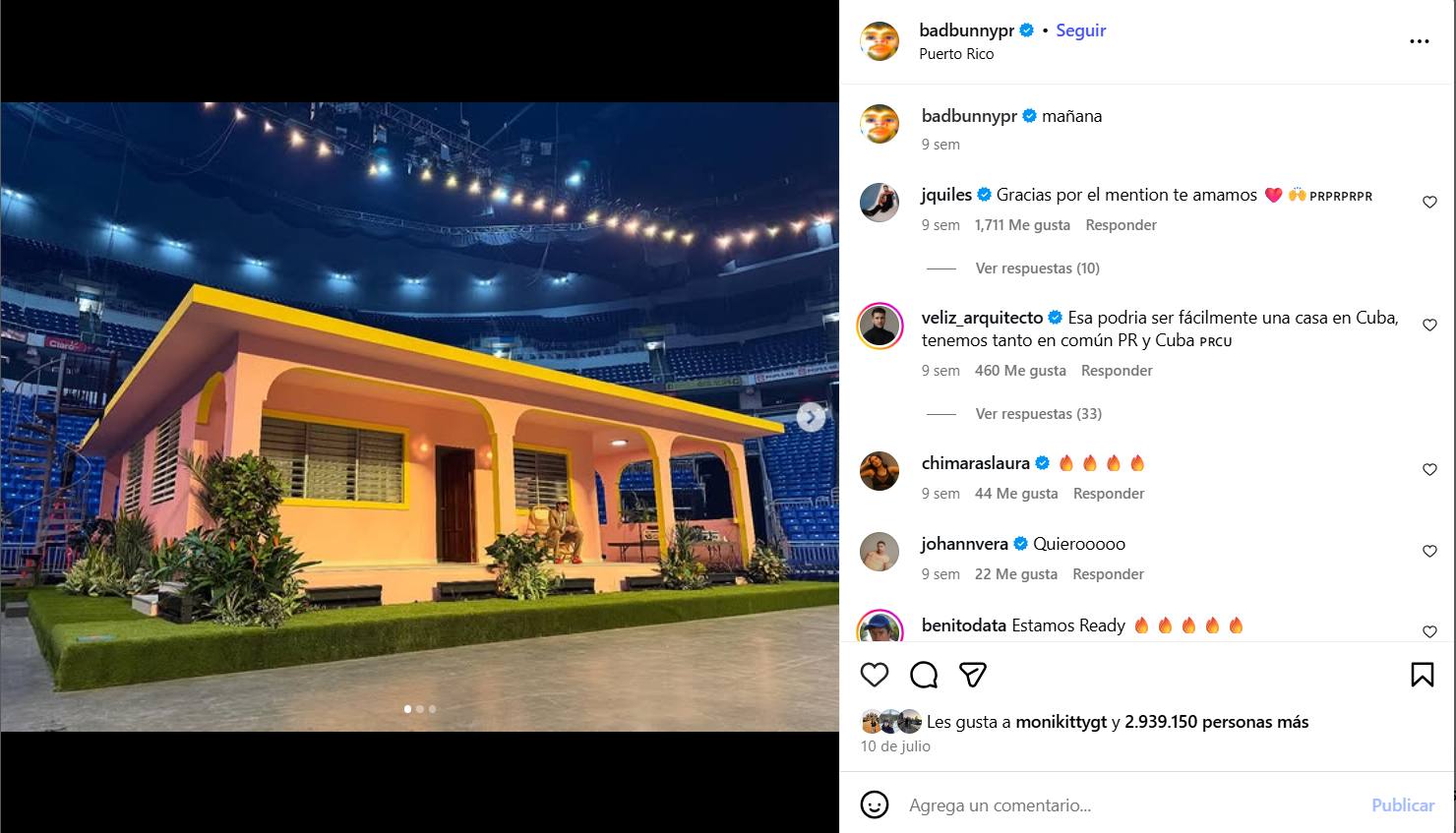This screenshot has width=1456, height=833.
Task: Like jquiles comment heart
Action: point(1429,203)
